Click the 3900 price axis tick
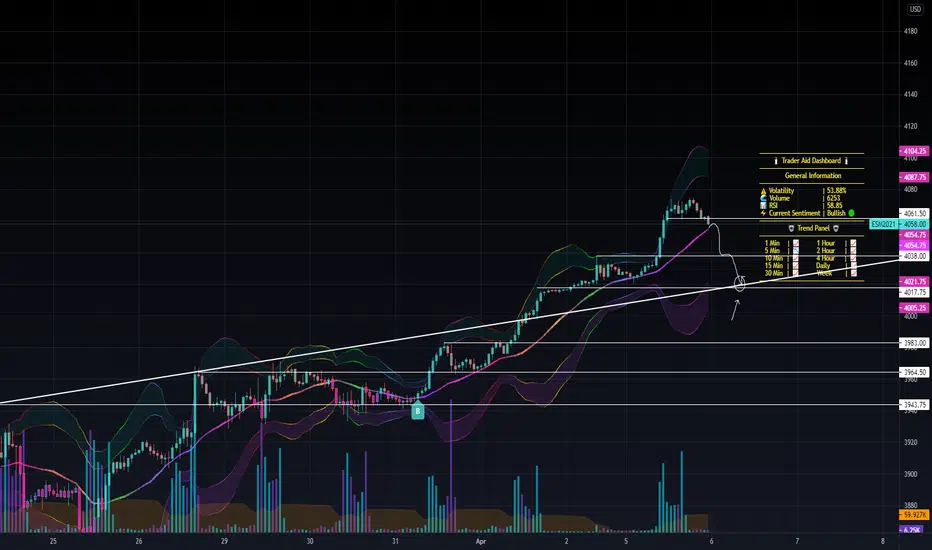This screenshot has width=932, height=550. [910, 474]
